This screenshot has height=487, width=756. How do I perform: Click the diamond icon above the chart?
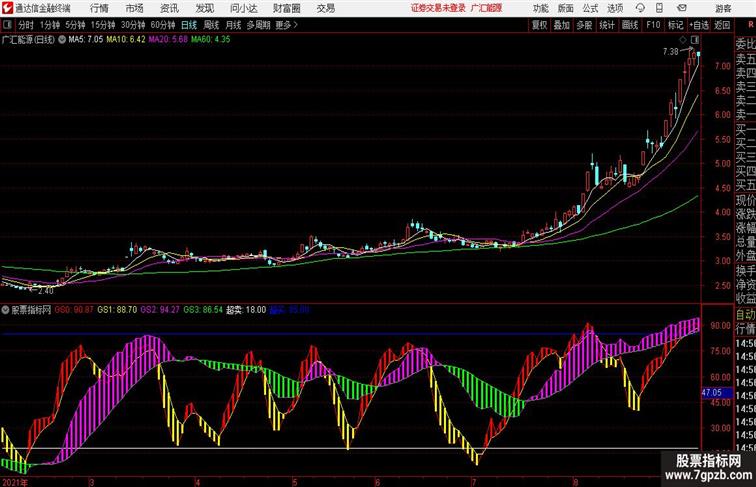683,40
